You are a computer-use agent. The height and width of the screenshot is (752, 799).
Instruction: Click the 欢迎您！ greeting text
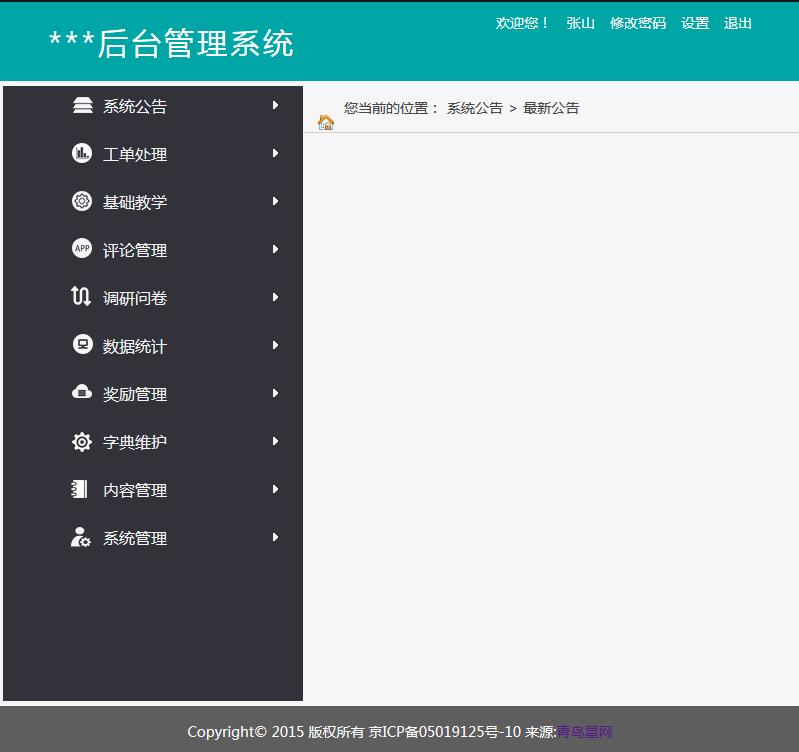(x=522, y=23)
